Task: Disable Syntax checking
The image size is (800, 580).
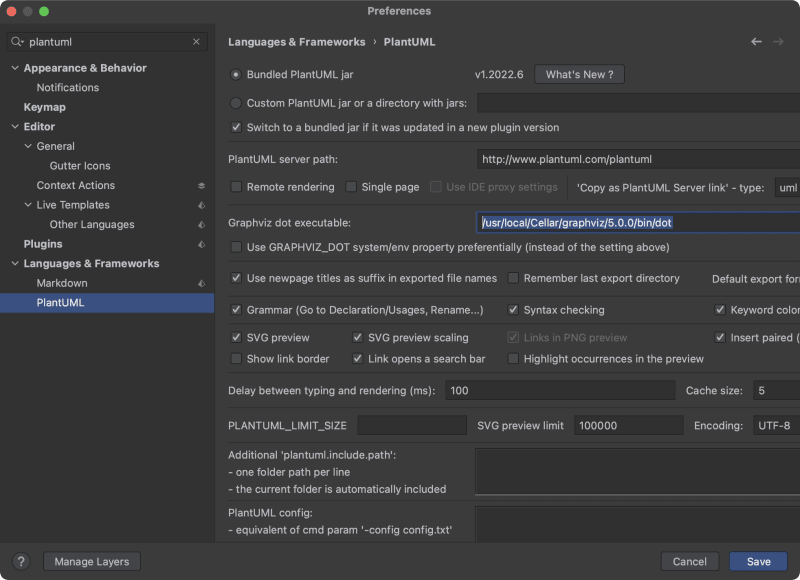Action: 513,310
